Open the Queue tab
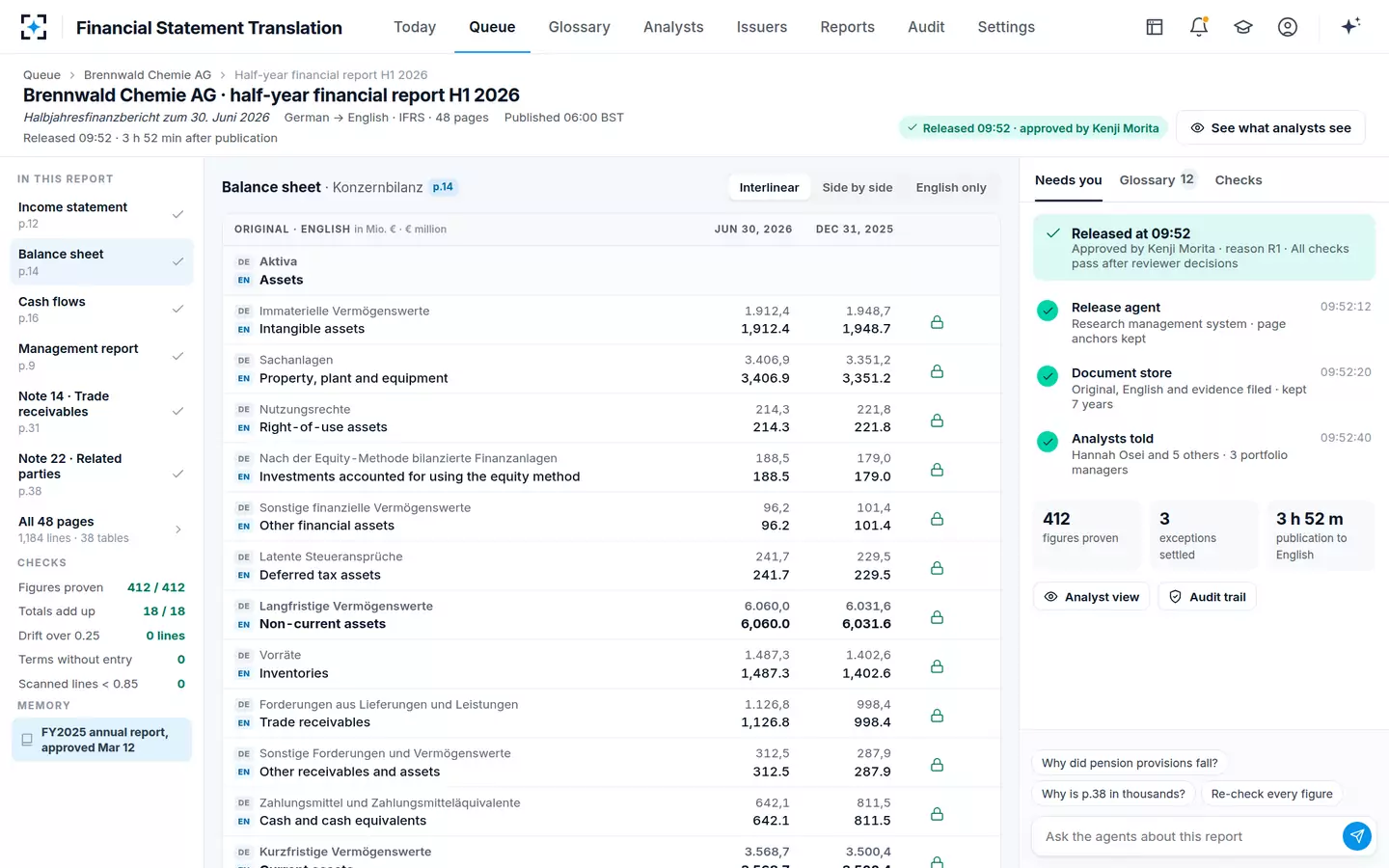Viewport: 1389px width, 868px height. (492, 27)
